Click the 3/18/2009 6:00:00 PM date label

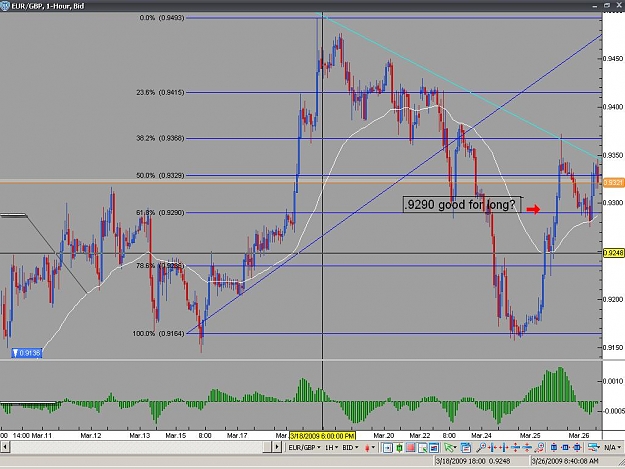[322, 436]
